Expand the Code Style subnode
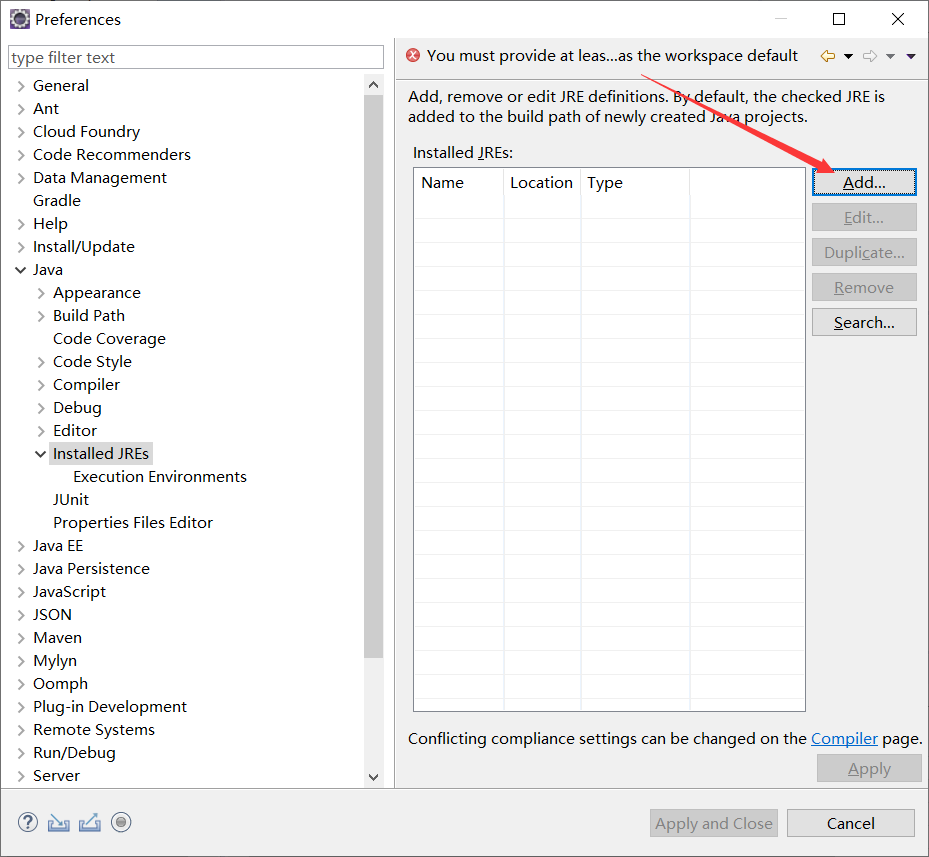 (x=41, y=362)
